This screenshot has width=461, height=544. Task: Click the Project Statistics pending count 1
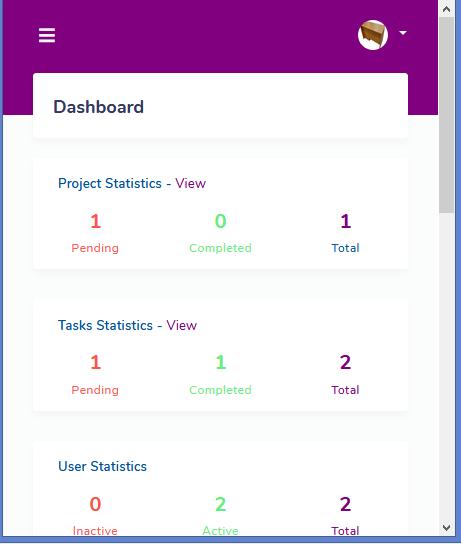95,221
